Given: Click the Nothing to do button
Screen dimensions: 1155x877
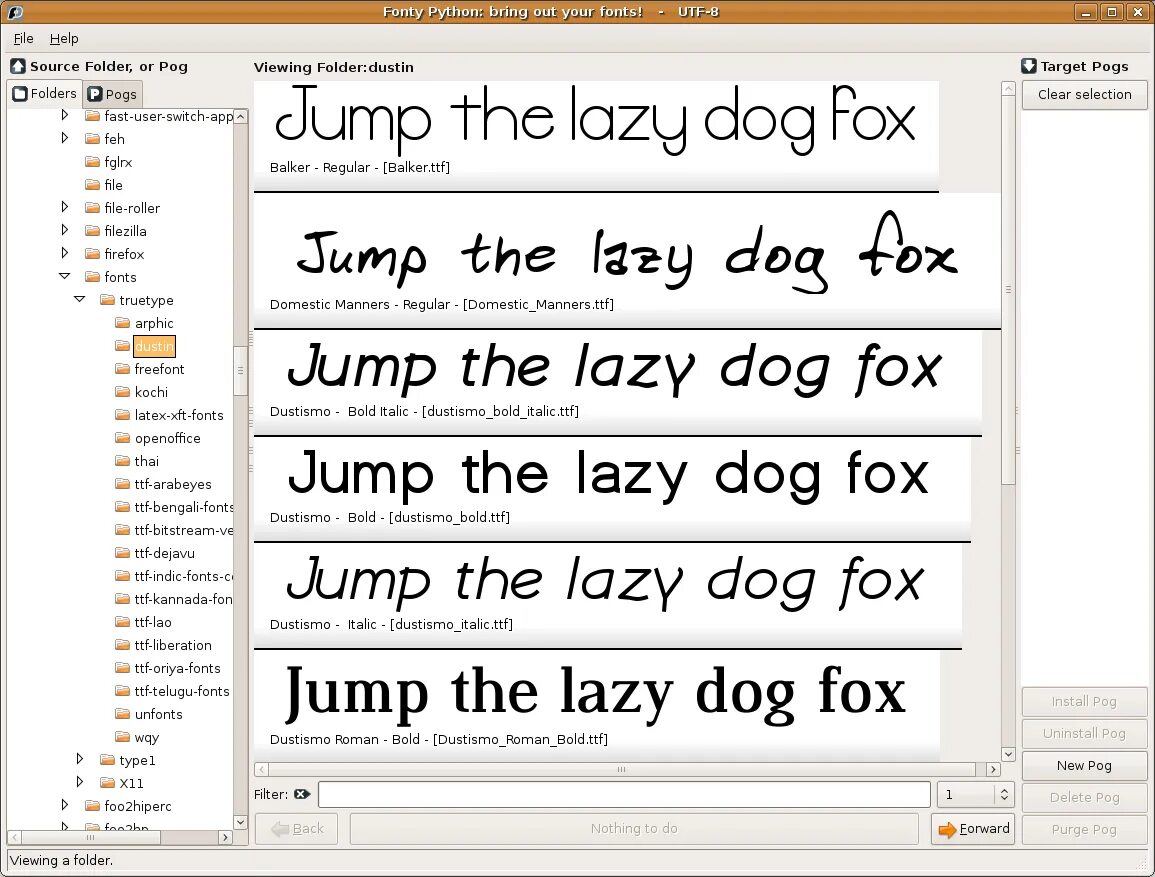Looking at the screenshot, I should pyautogui.click(x=634, y=829).
